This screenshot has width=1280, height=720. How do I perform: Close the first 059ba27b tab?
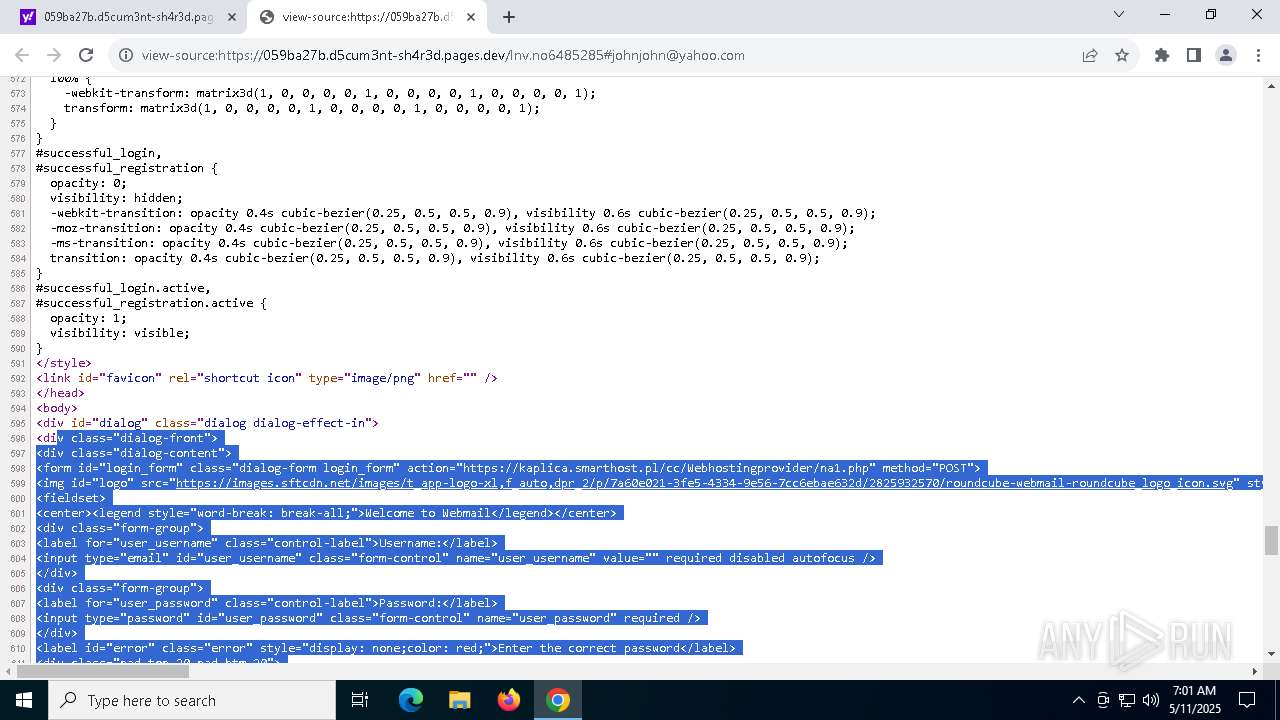[x=232, y=17]
